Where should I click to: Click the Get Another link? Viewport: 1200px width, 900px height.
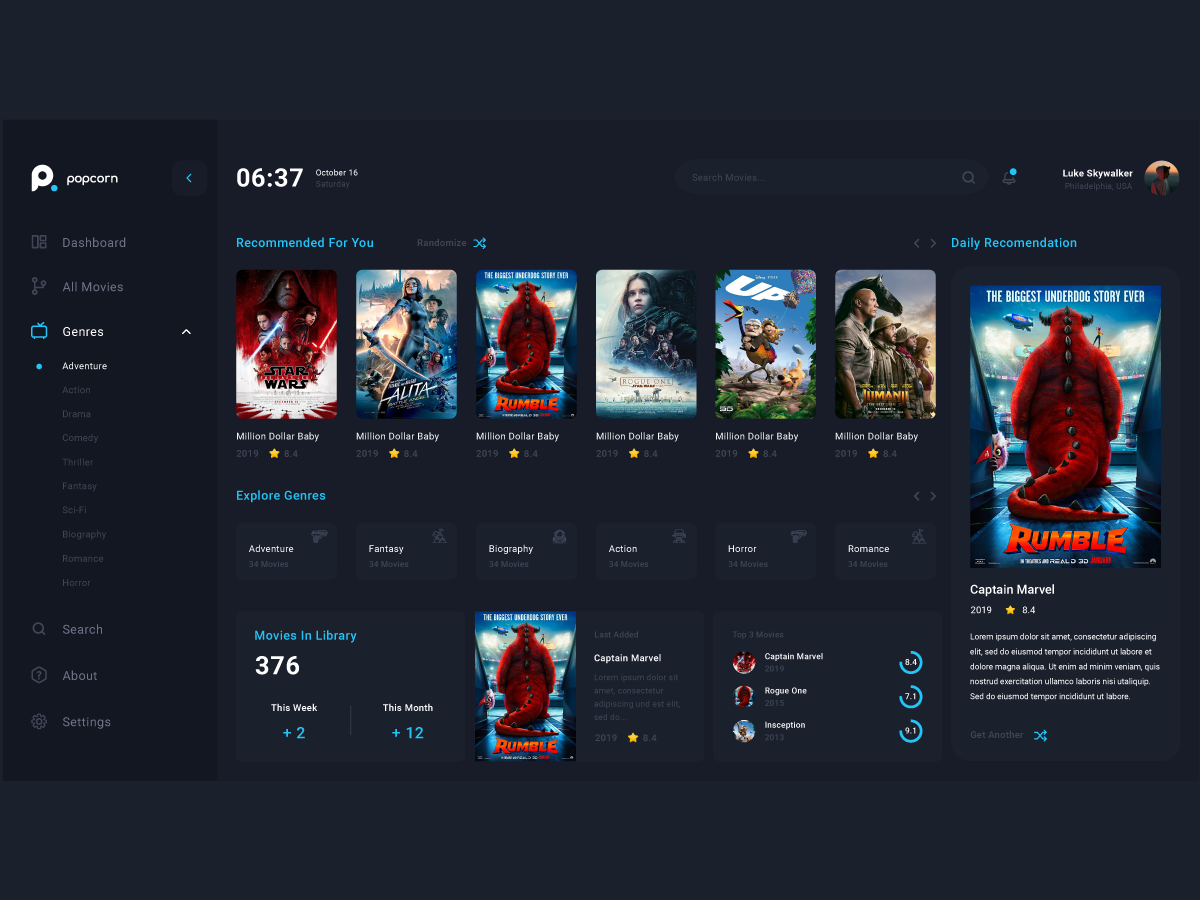tap(997, 735)
